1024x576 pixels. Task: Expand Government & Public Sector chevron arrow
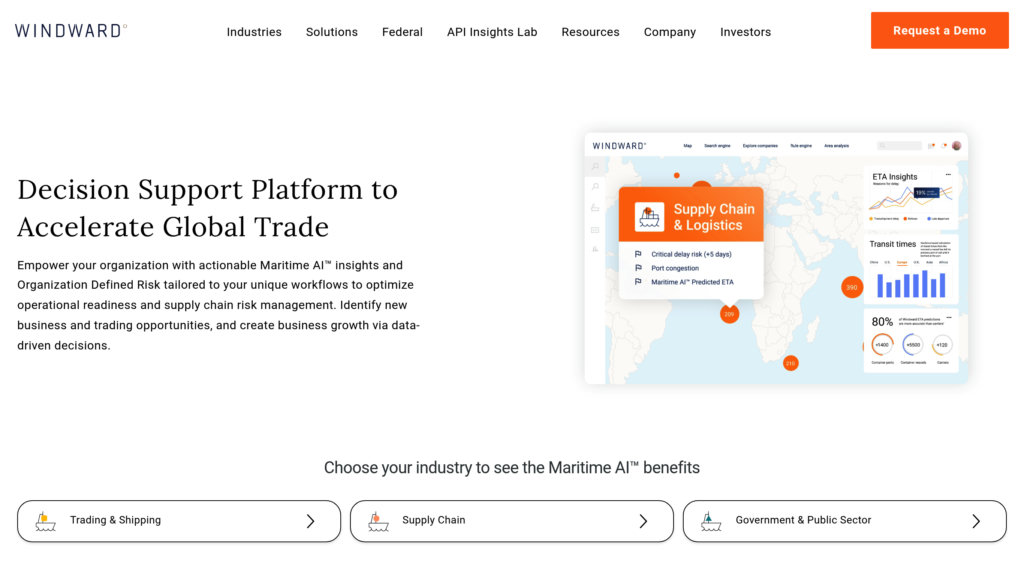pos(976,521)
